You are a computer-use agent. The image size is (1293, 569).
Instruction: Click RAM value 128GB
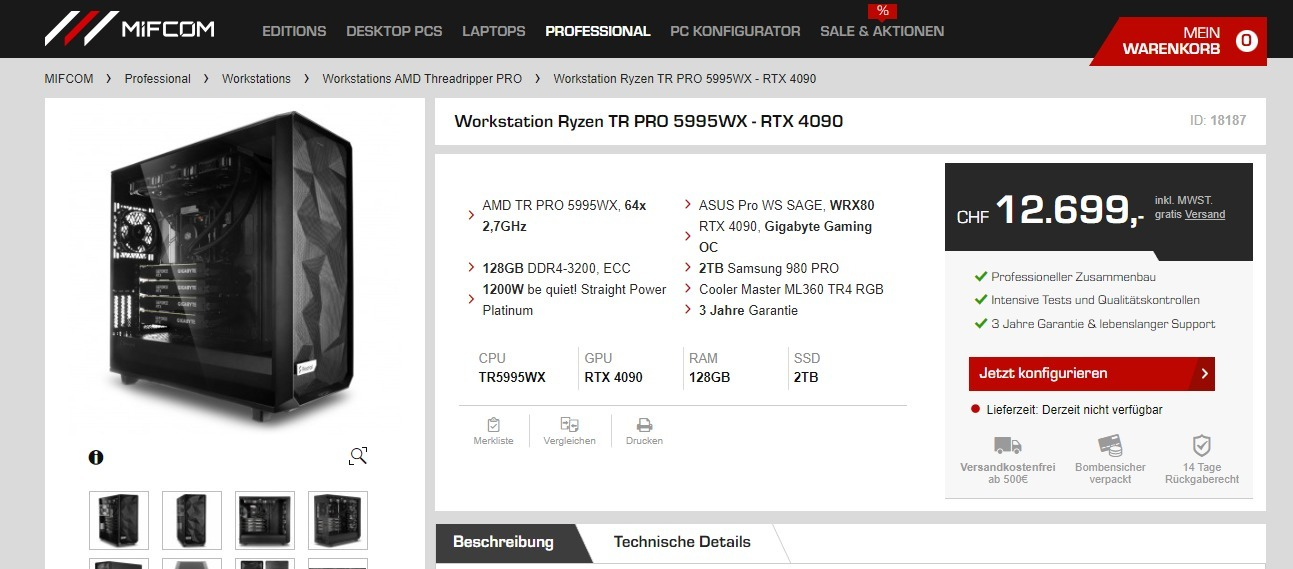710,377
